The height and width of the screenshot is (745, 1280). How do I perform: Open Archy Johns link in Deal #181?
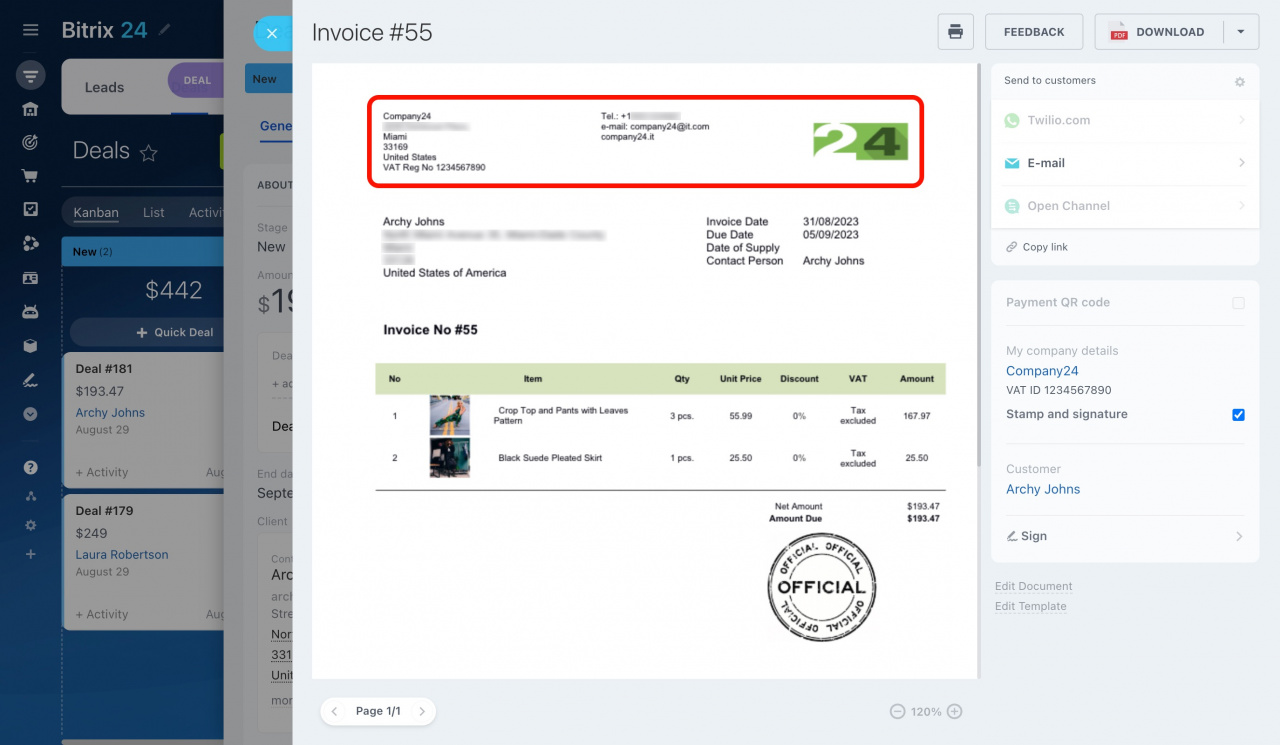click(x=110, y=412)
